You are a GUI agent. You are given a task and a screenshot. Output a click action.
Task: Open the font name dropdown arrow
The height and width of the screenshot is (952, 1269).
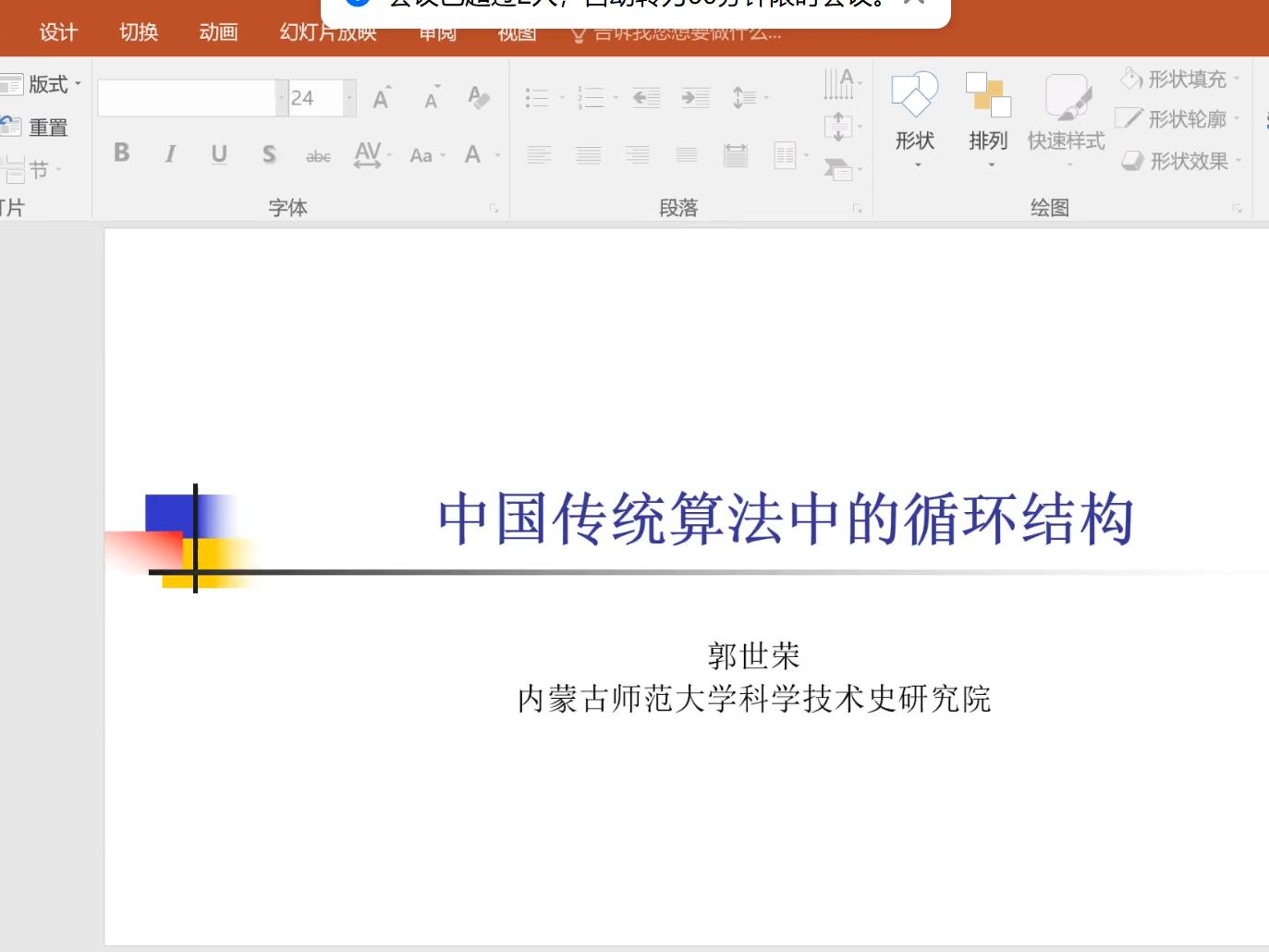pyautogui.click(x=281, y=98)
